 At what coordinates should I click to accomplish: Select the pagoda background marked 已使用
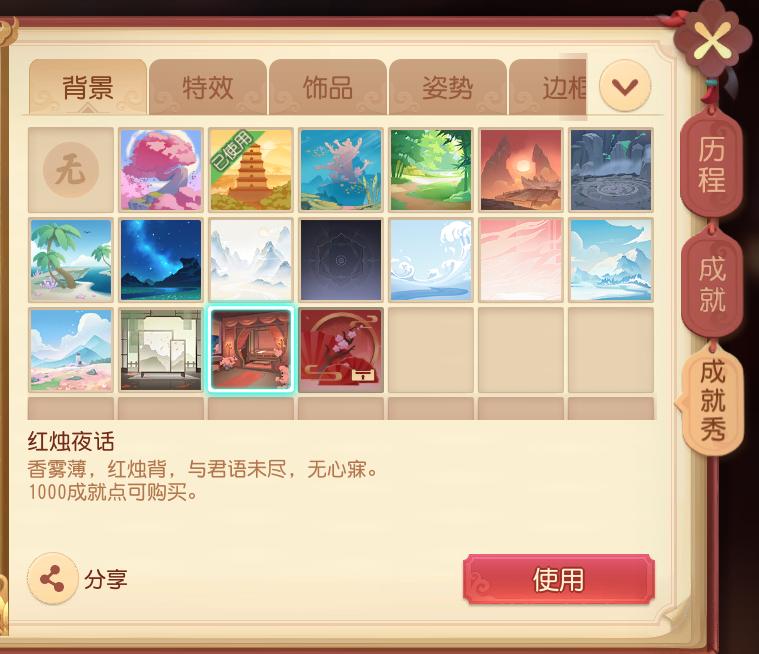(x=251, y=170)
